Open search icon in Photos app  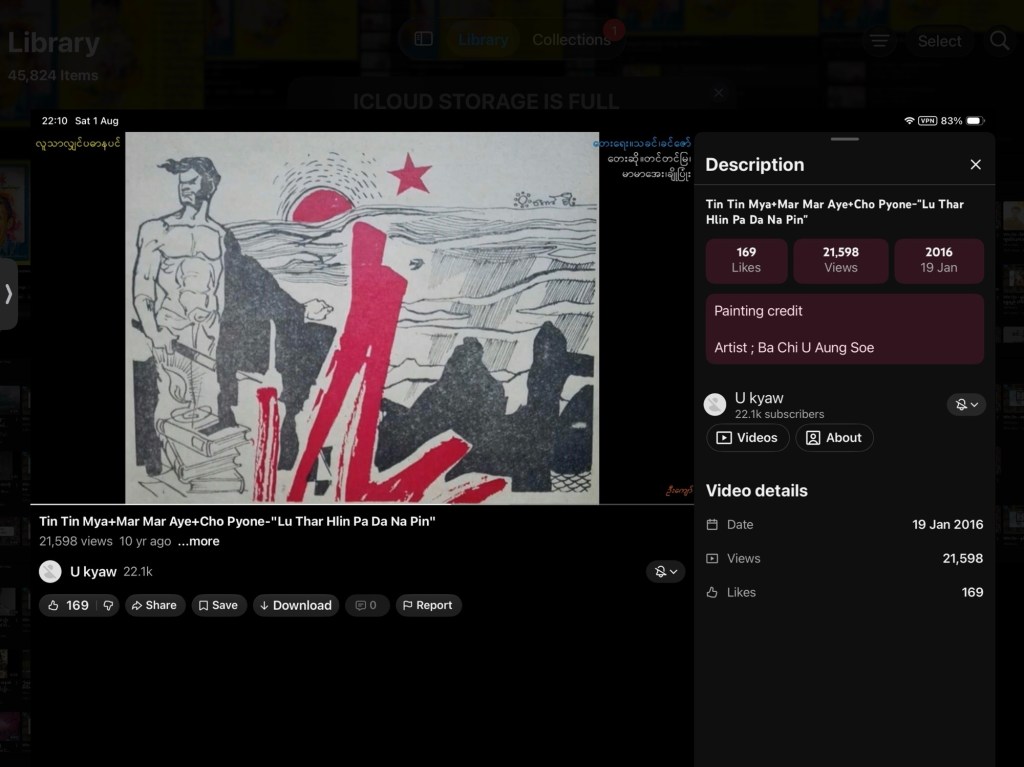(x=999, y=41)
